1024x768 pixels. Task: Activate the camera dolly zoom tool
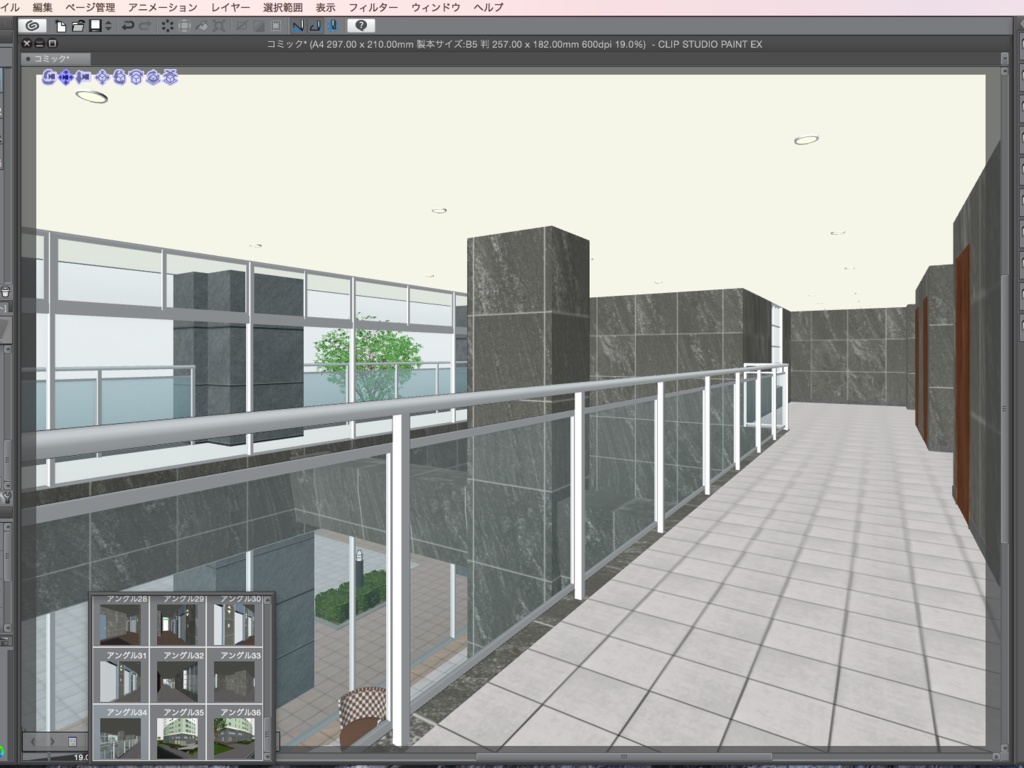83,78
